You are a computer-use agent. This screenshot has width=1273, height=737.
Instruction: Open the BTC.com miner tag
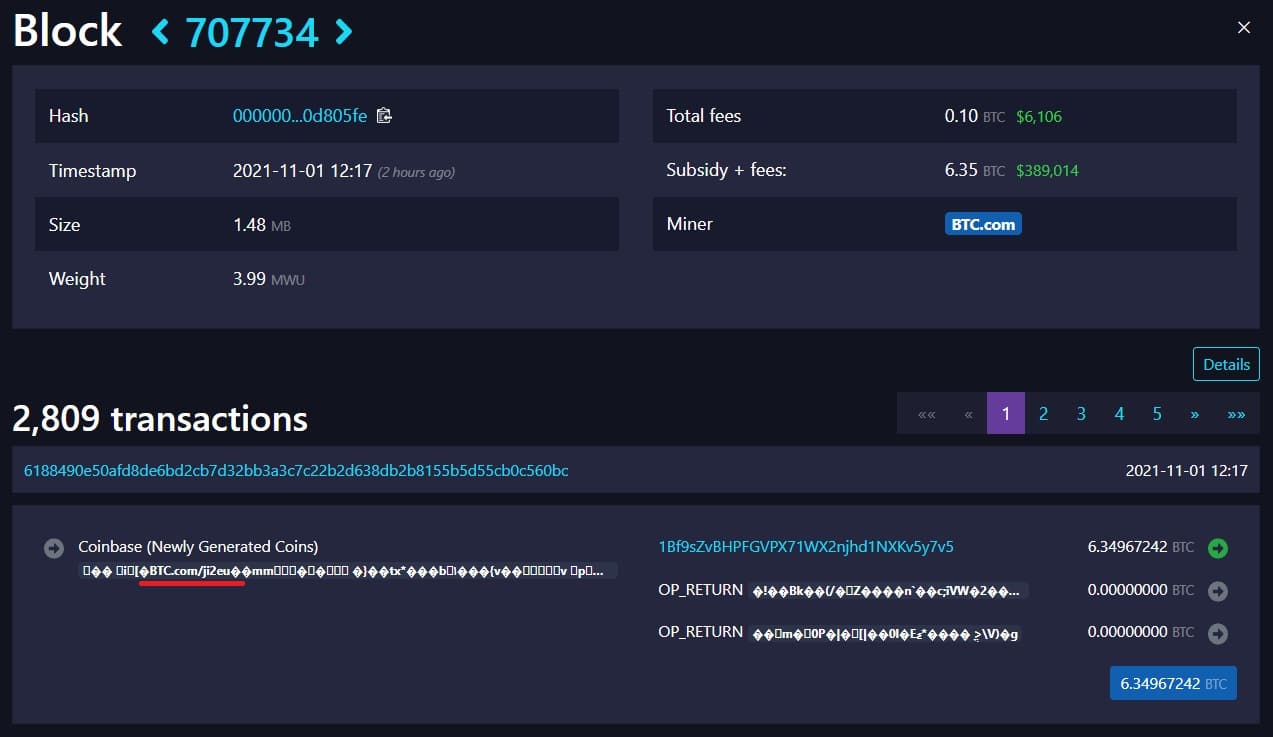coord(982,224)
